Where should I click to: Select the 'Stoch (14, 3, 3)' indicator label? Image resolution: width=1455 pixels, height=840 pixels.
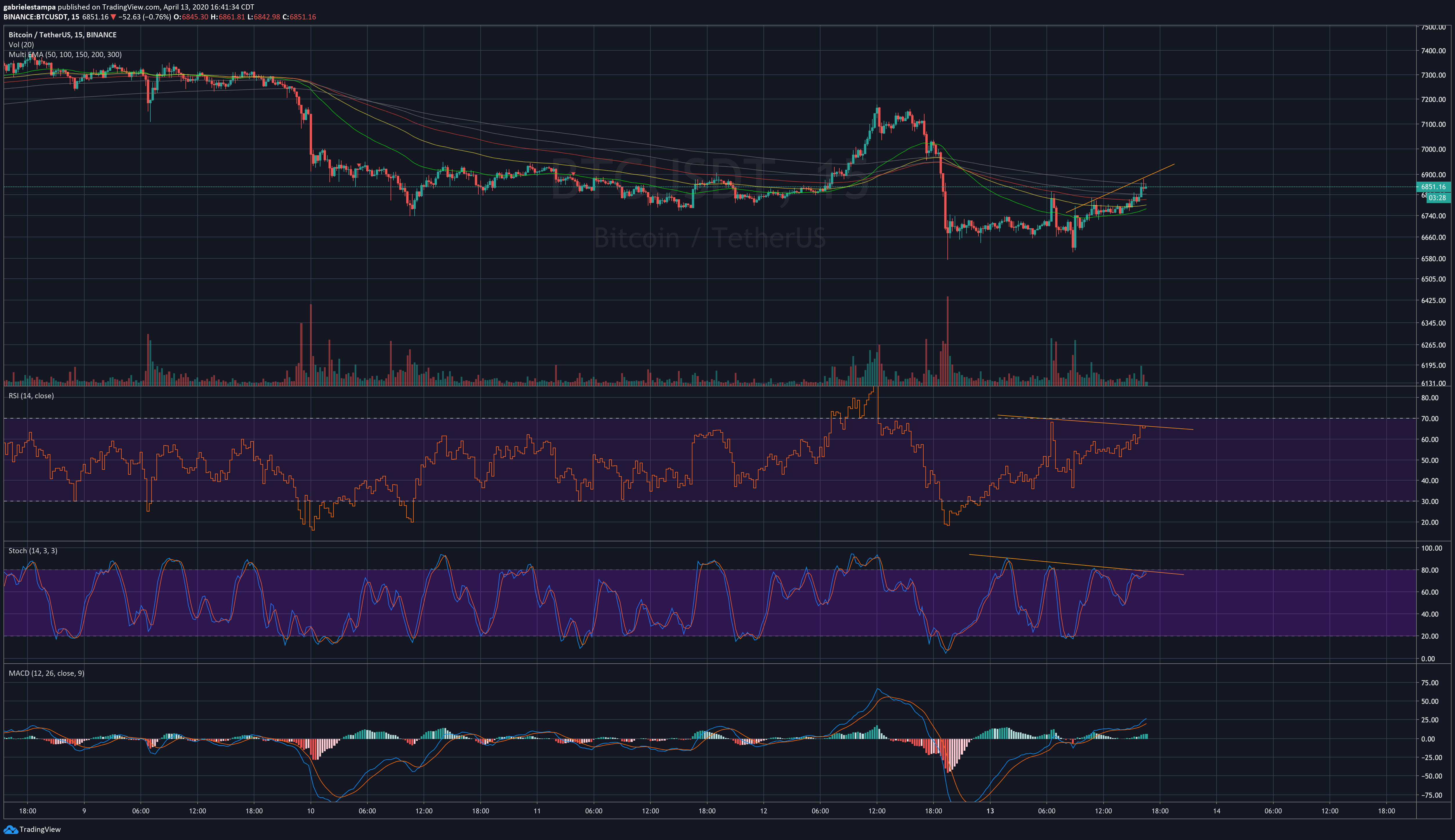coord(33,550)
